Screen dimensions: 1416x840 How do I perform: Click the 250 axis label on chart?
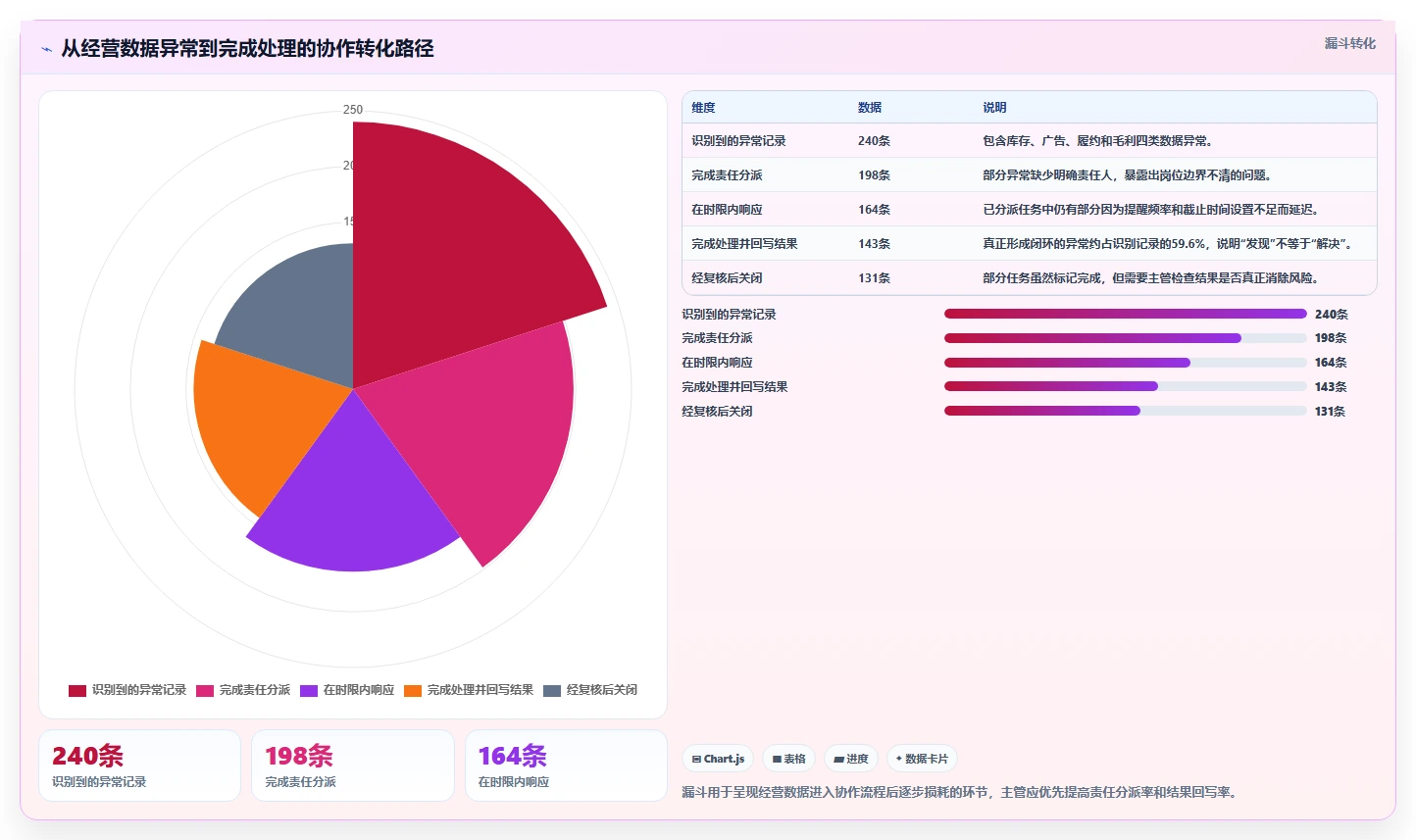pyautogui.click(x=353, y=110)
